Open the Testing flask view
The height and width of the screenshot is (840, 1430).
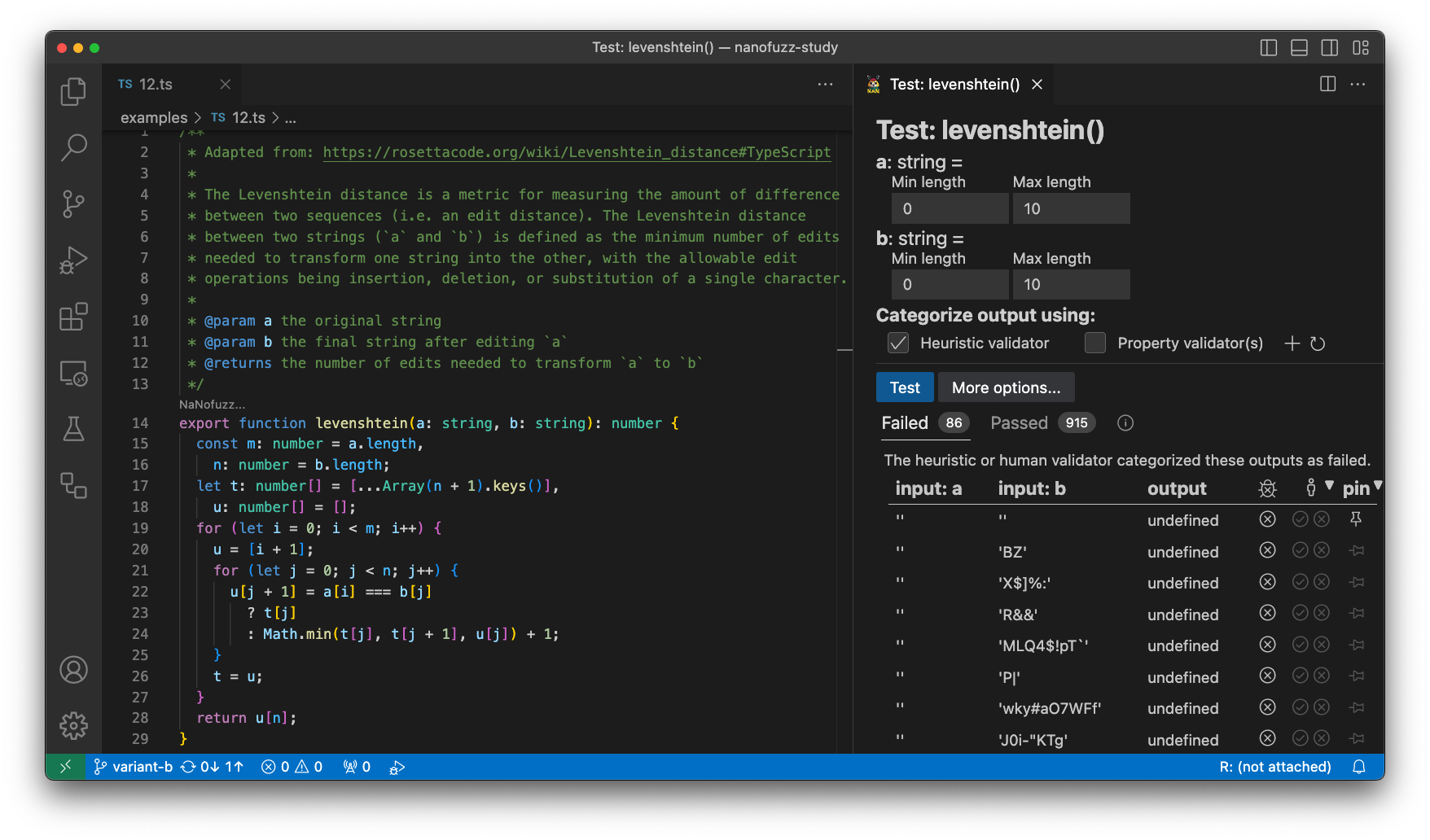coord(73,428)
